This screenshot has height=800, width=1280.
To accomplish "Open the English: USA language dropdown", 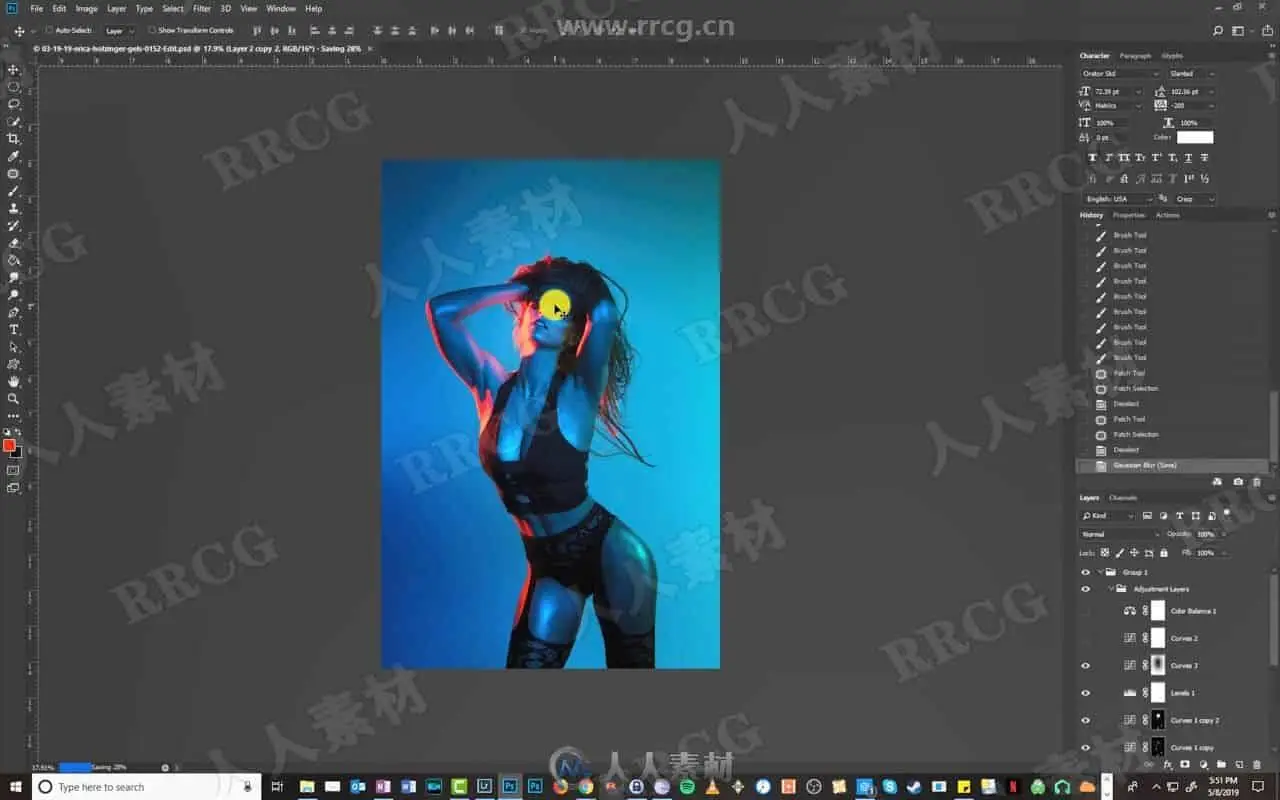I will [1118, 199].
